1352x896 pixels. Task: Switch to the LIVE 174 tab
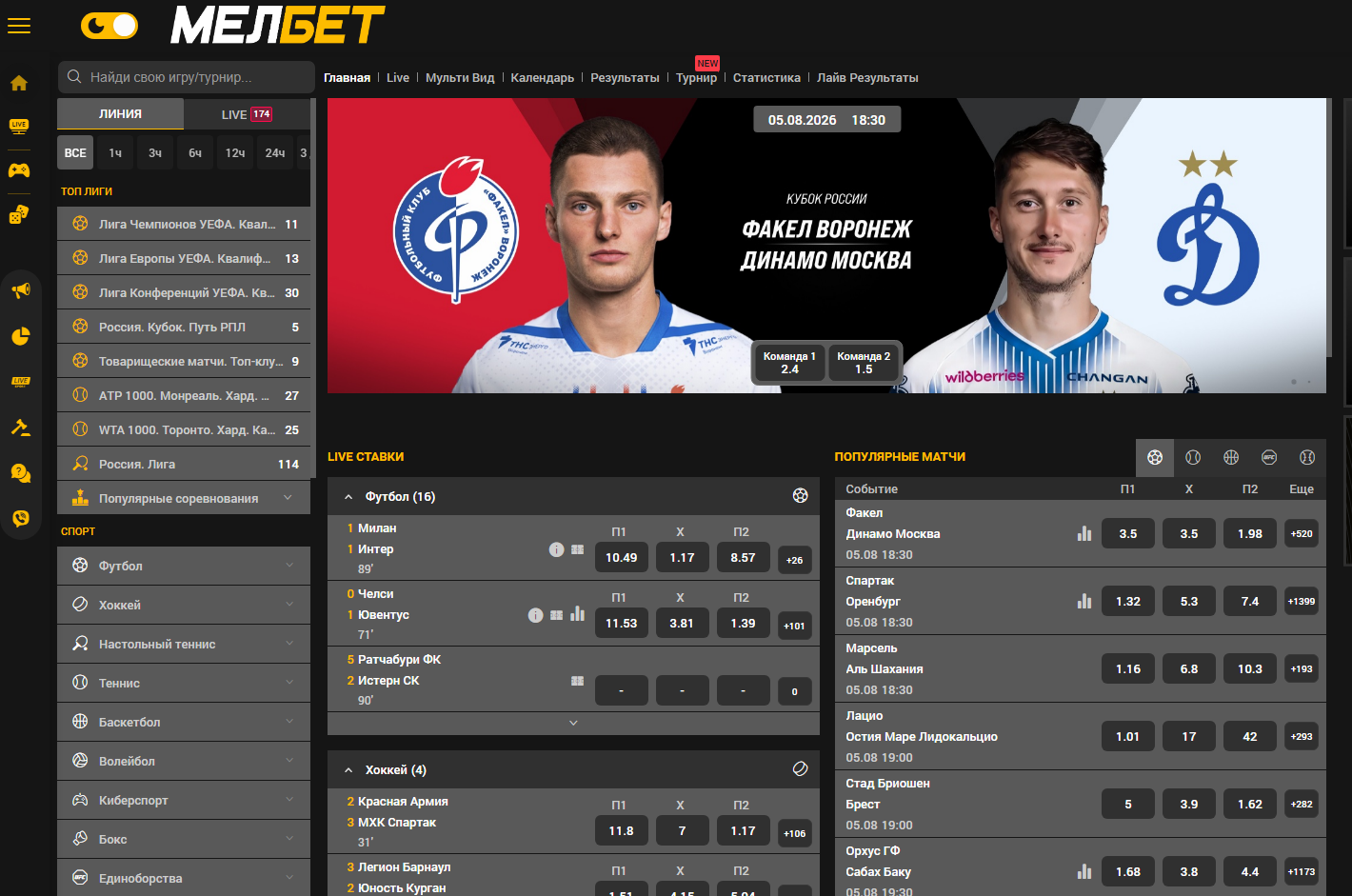(247, 114)
